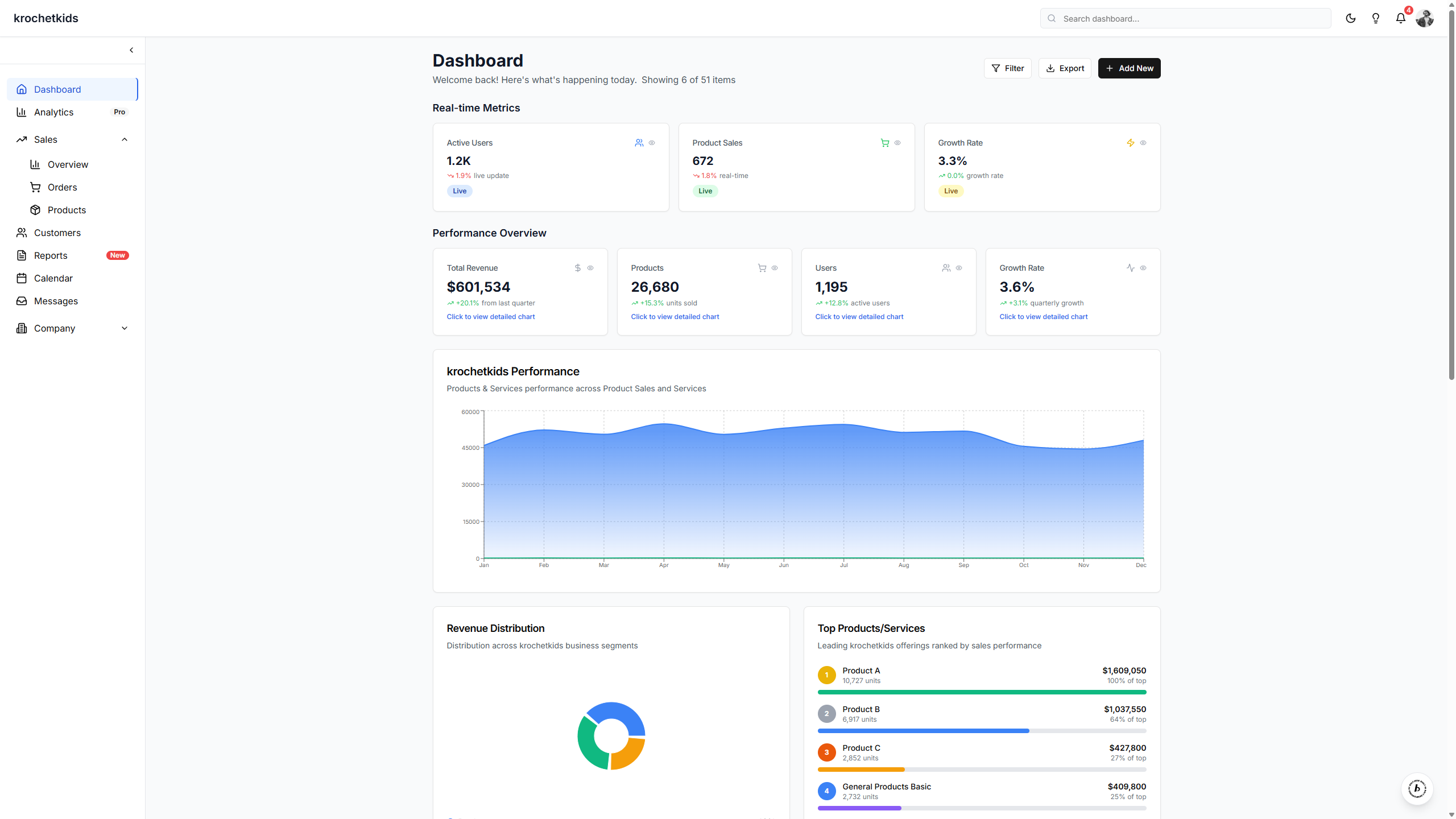Open Analytics in sidebar
The width and height of the screenshot is (1456, 819).
tap(53, 112)
